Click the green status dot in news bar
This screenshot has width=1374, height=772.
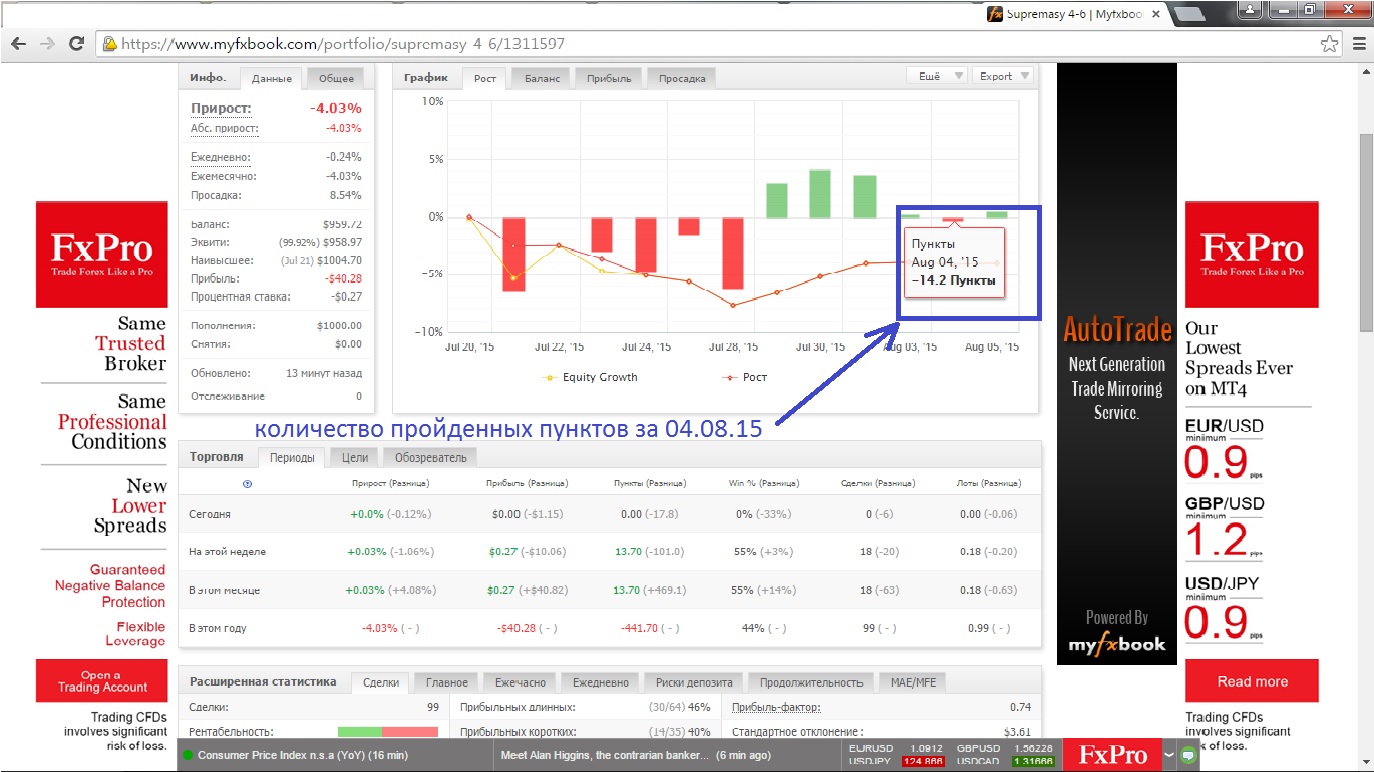(187, 755)
